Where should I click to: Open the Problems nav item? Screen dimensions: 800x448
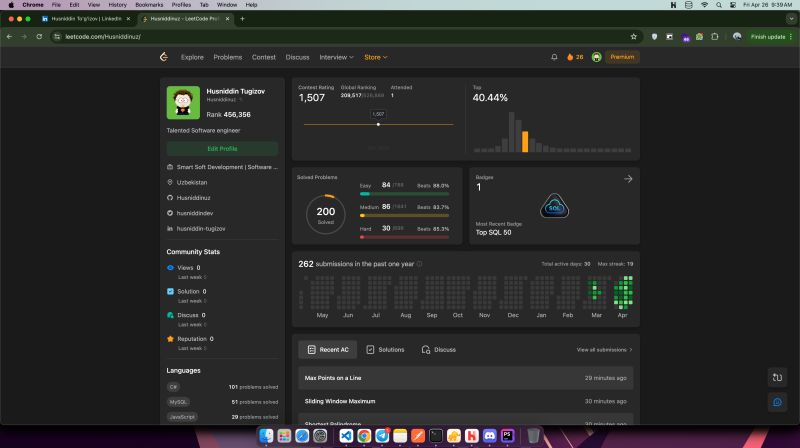click(x=228, y=57)
